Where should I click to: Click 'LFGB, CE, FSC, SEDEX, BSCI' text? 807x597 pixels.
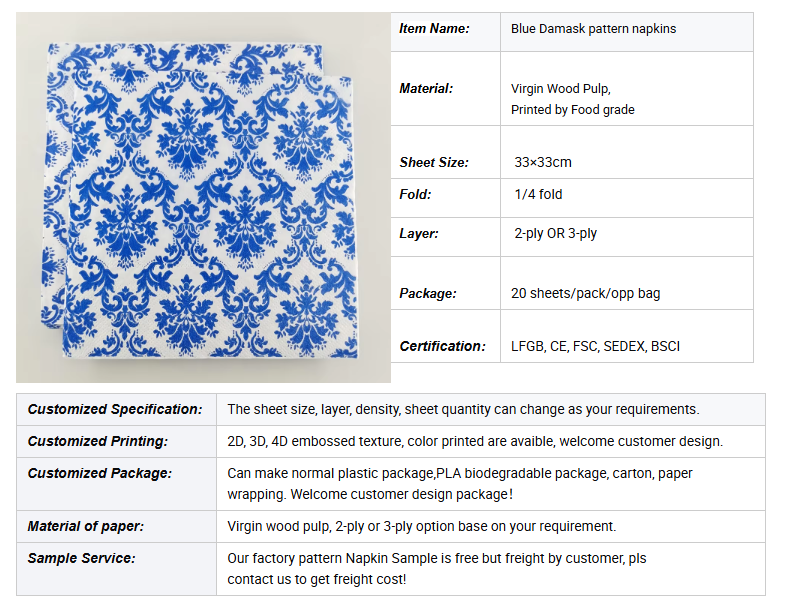click(x=595, y=346)
